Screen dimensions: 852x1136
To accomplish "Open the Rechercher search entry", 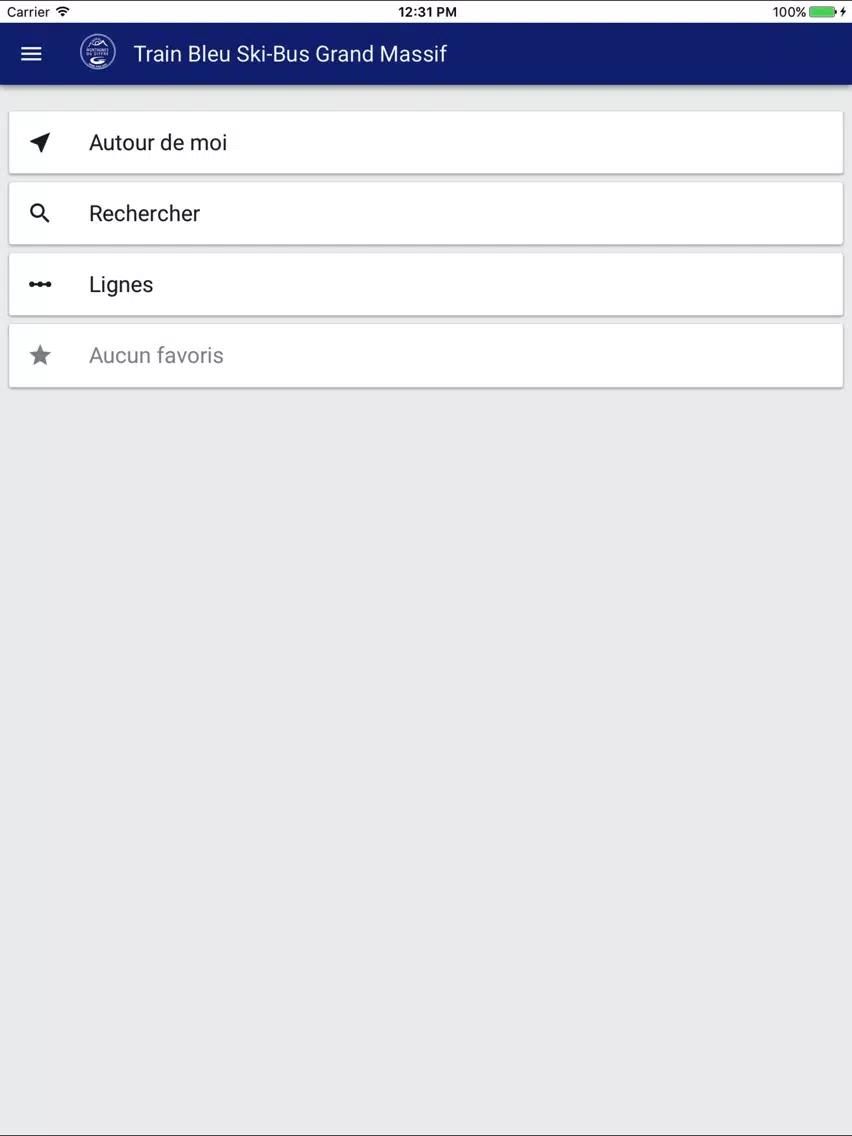I will click(426, 213).
